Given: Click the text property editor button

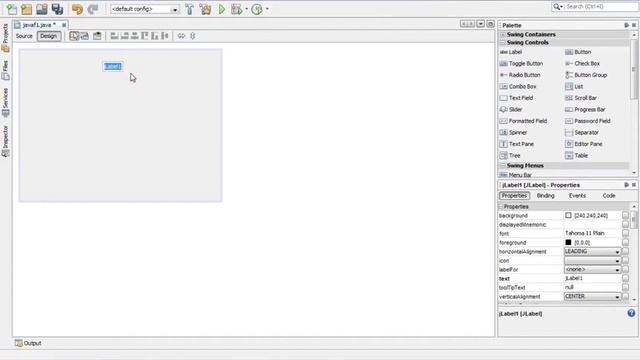Looking at the screenshot, I should point(625,278).
